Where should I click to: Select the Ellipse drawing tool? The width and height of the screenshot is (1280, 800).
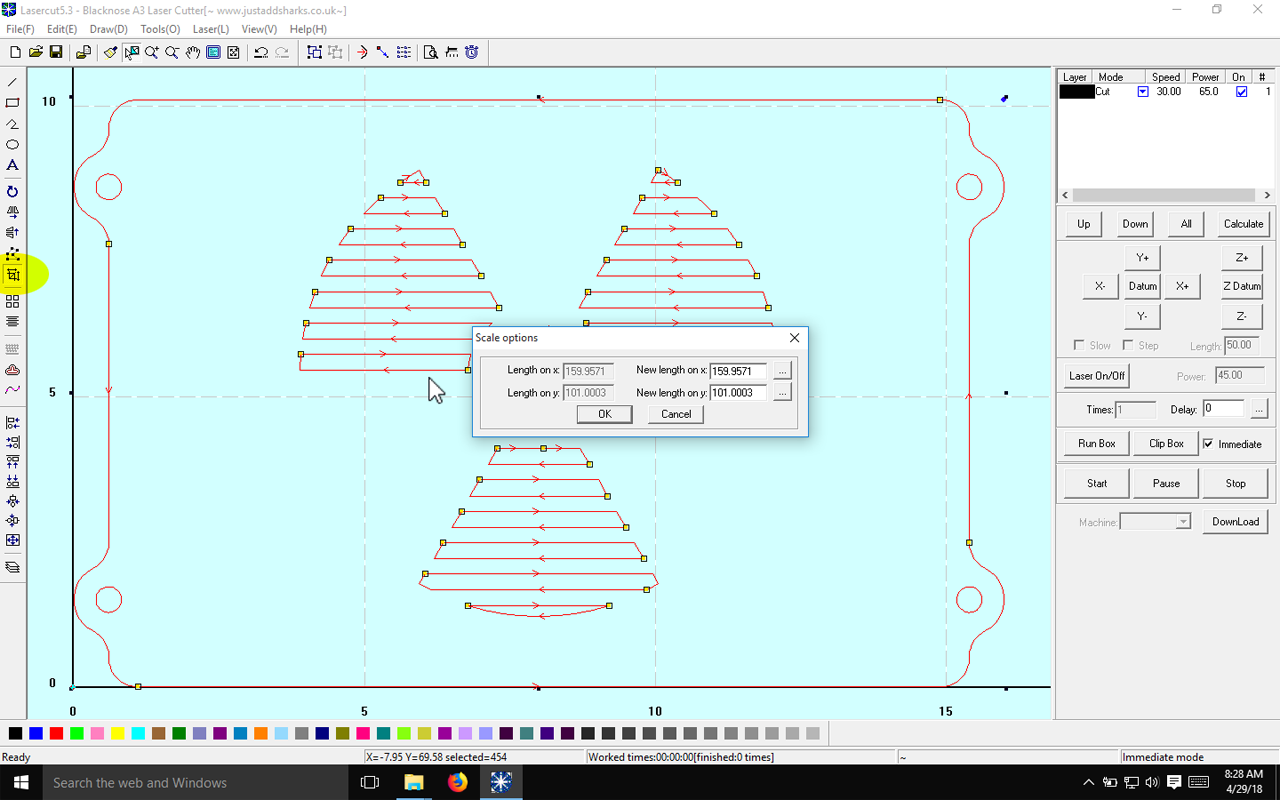coord(12,144)
